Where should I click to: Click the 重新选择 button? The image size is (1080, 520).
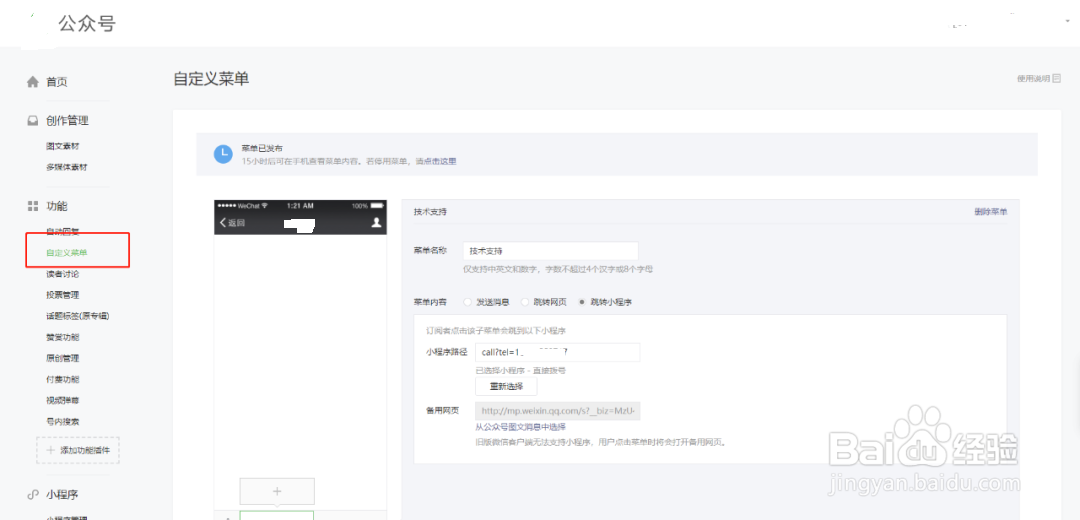click(x=506, y=386)
